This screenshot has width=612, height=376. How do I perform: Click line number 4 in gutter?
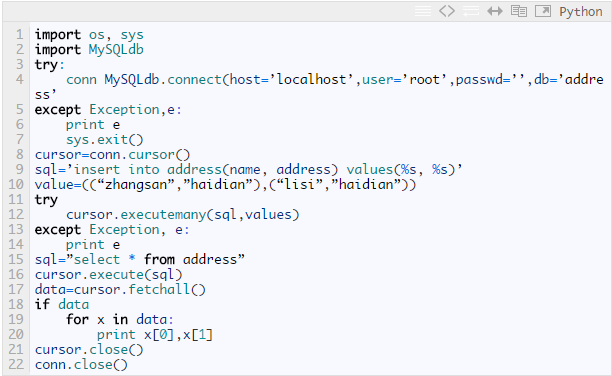20,79
